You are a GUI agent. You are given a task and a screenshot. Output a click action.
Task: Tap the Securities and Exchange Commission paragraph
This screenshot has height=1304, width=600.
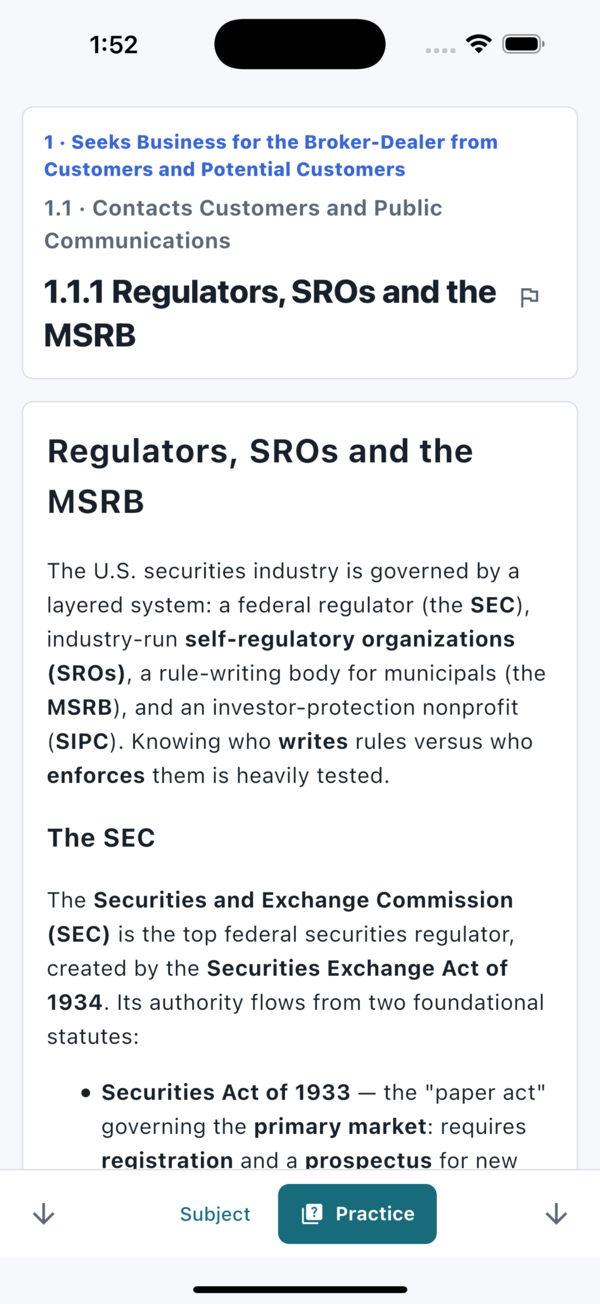pyautogui.click(x=296, y=968)
